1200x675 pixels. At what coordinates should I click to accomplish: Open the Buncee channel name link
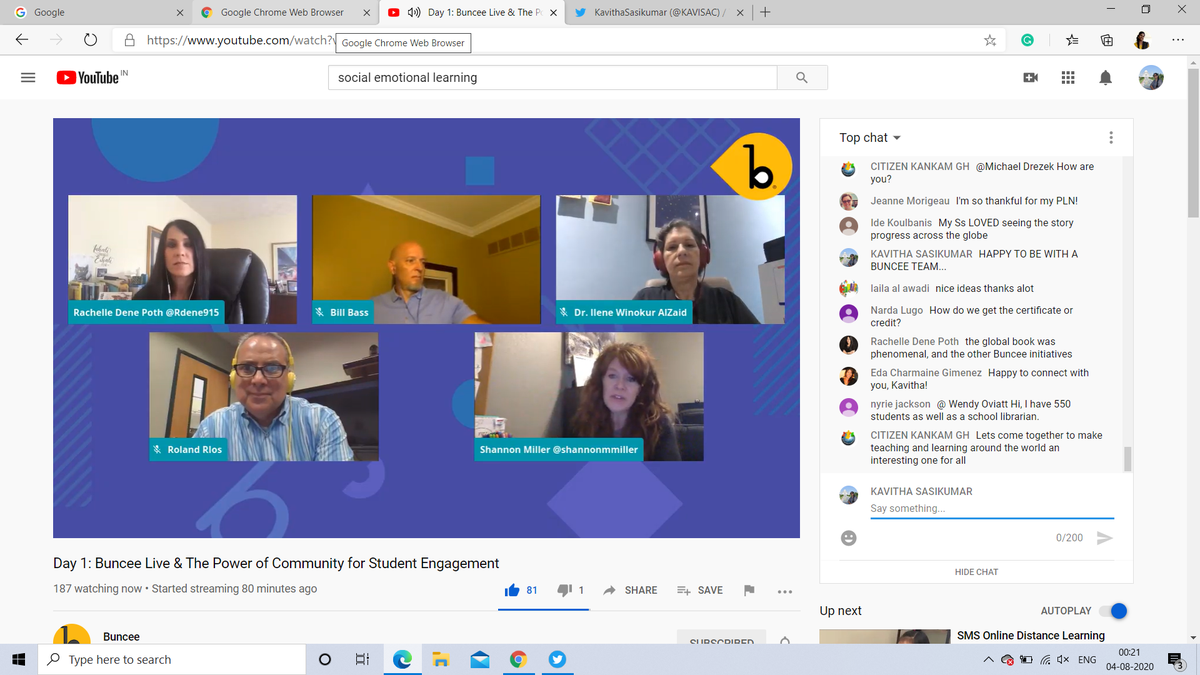click(121, 637)
